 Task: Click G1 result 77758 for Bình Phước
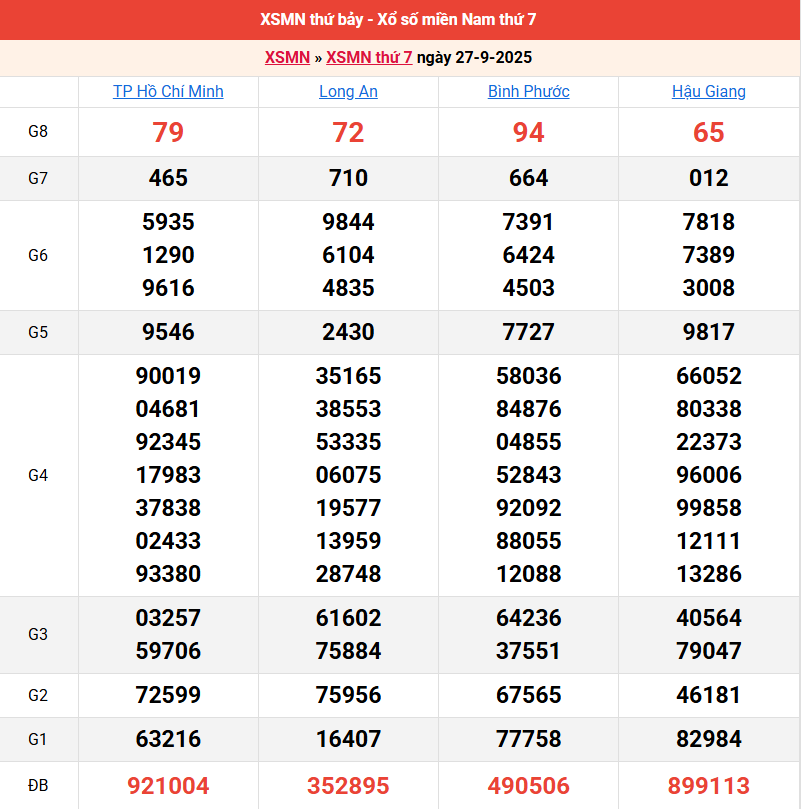[x=528, y=739]
